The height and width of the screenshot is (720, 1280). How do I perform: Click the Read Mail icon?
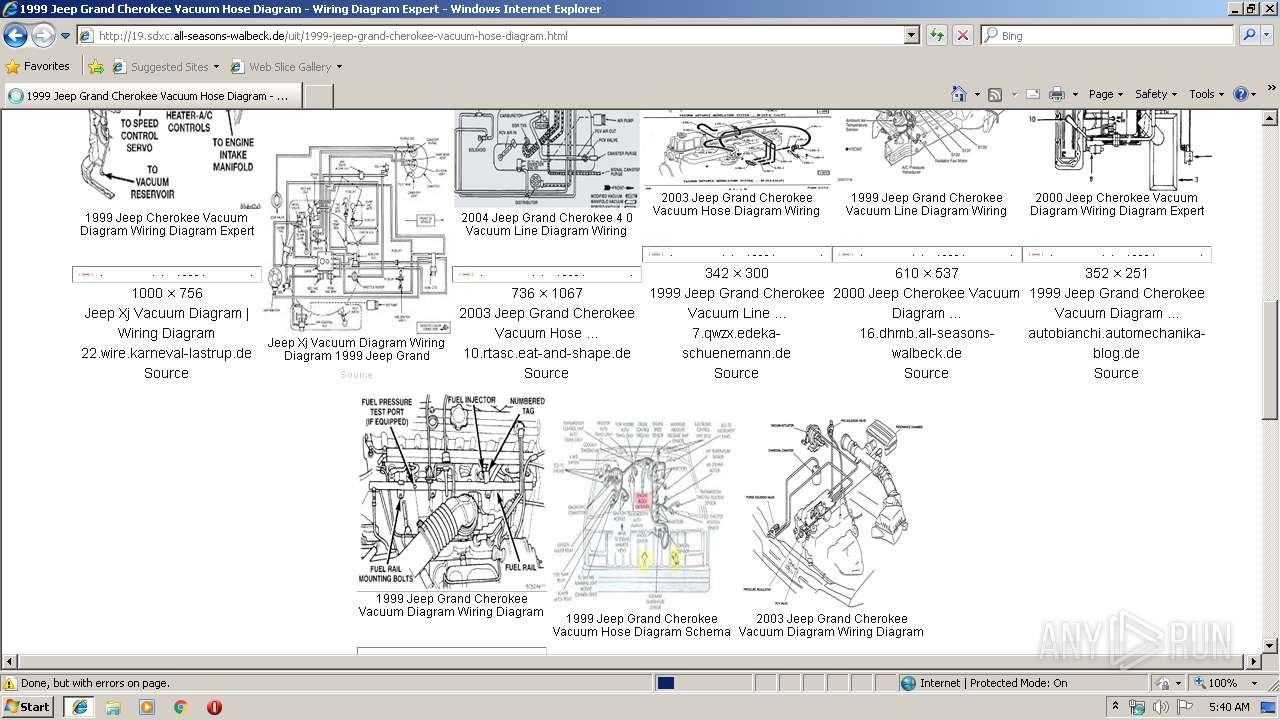point(1033,94)
